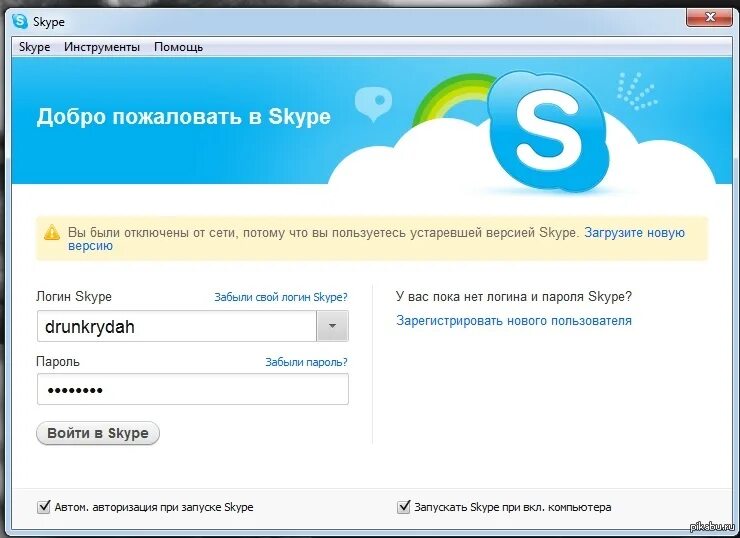Open the Инструменты menu
740x538 pixels.
(102, 47)
